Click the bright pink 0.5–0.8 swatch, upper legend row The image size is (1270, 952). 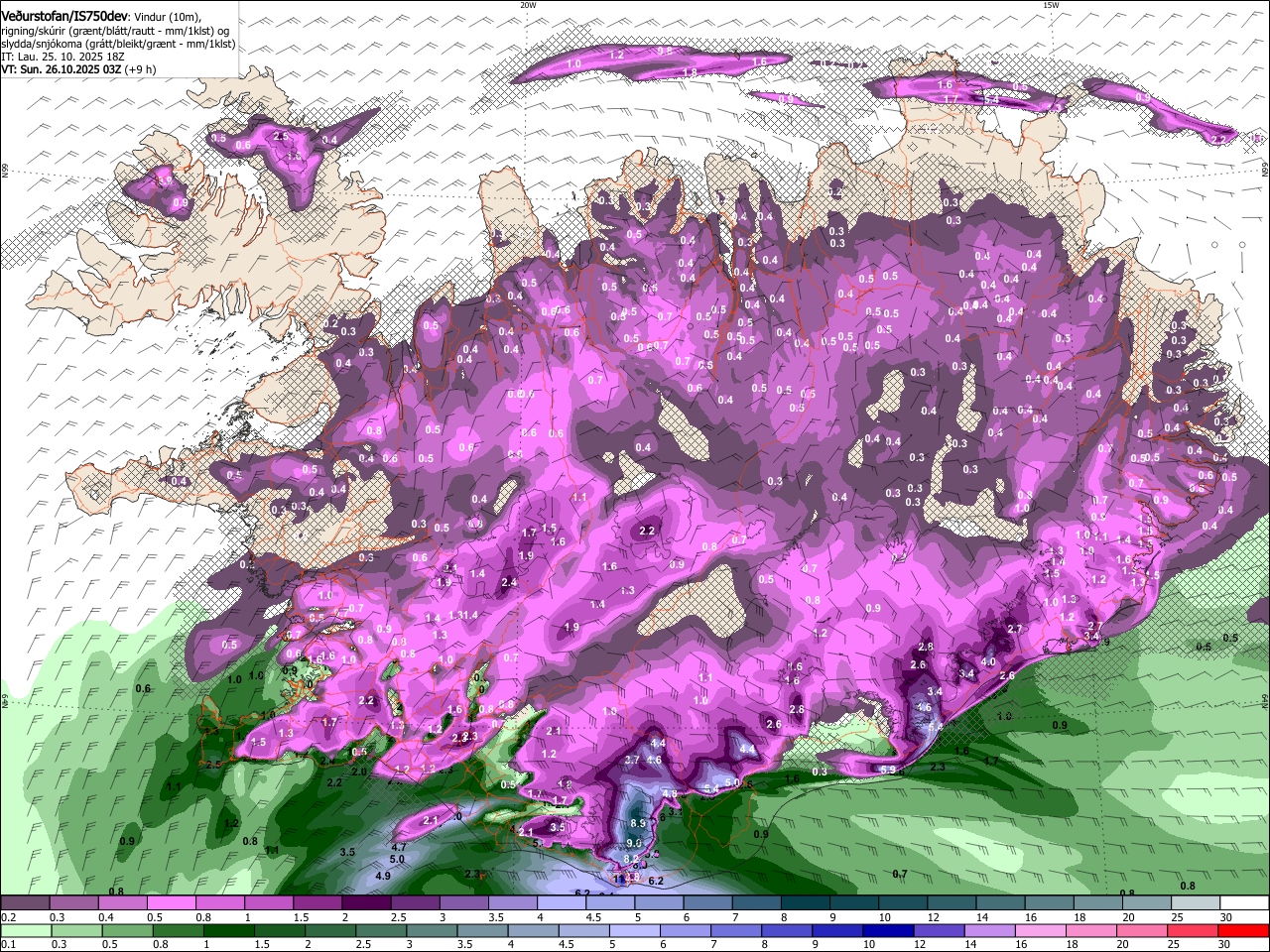pos(171,902)
